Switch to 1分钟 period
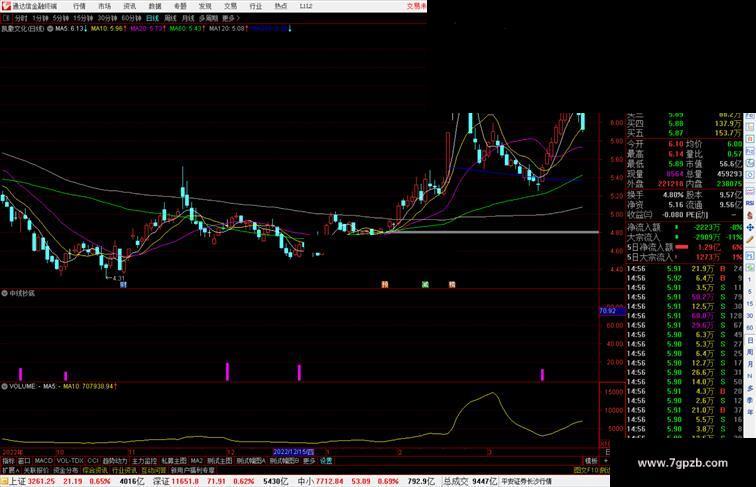The image size is (756, 487). coord(40,18)
